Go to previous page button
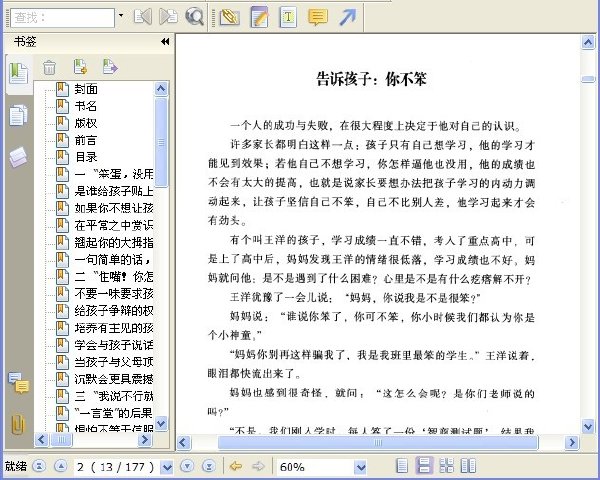 coord(61,466)
